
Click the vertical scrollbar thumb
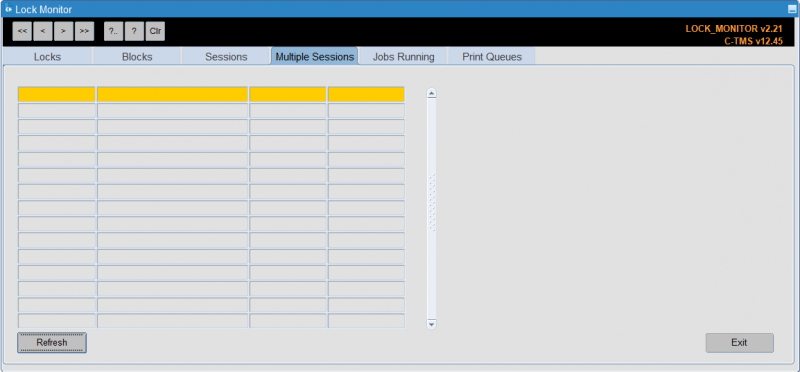pos(432,202)
